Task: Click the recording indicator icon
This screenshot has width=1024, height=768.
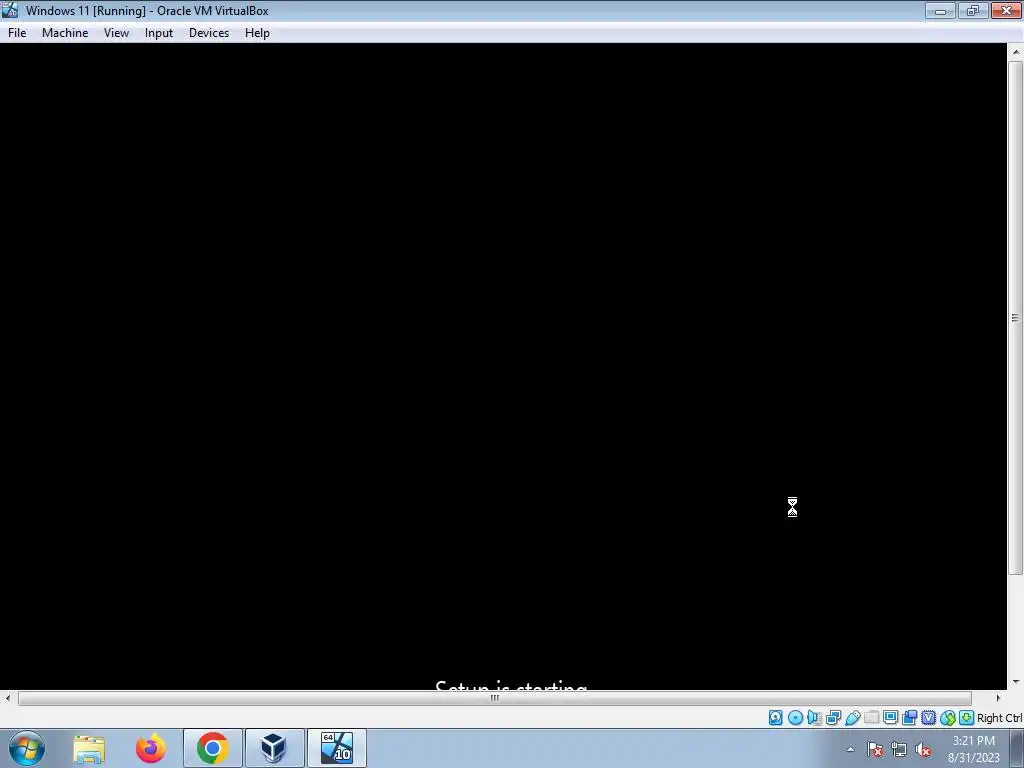Action: point(909,718)
